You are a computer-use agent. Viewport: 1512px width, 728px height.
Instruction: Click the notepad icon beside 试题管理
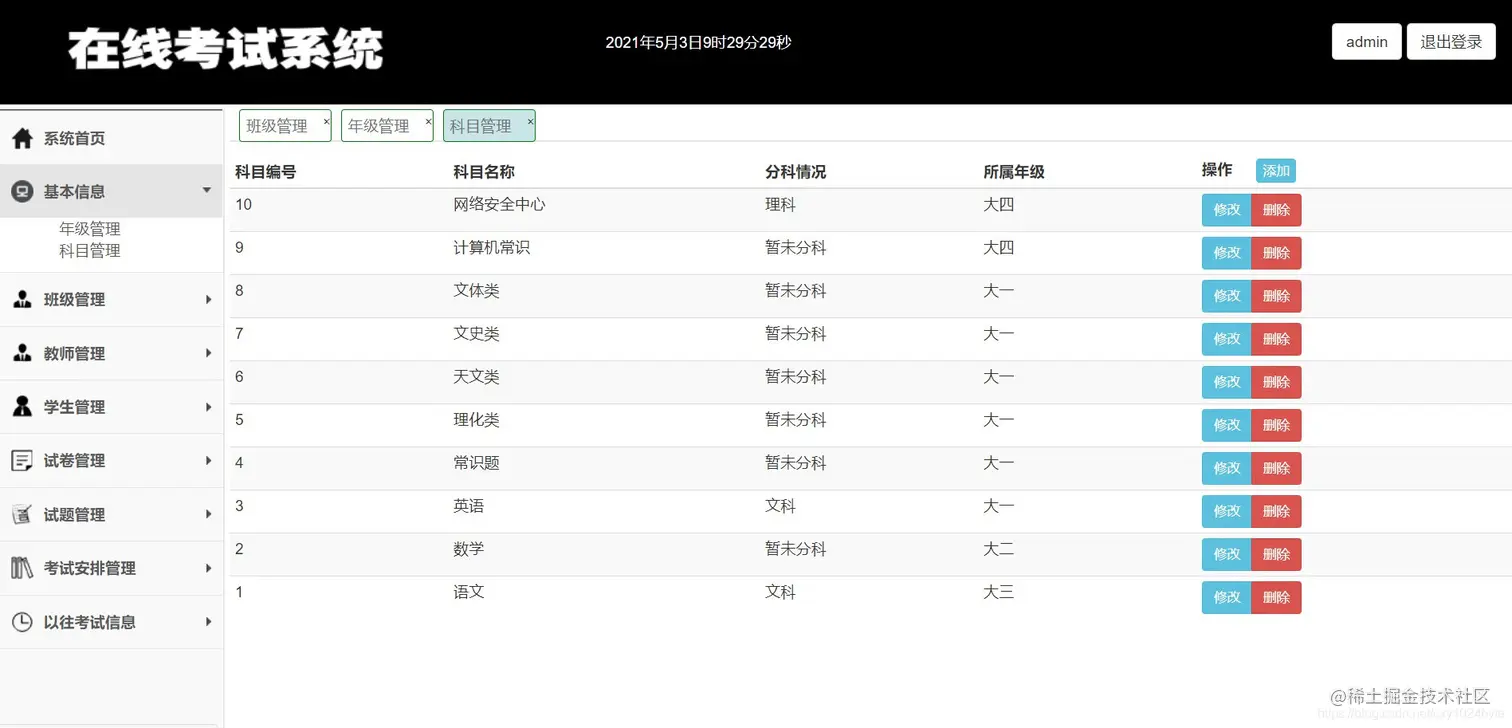(22, 514)
